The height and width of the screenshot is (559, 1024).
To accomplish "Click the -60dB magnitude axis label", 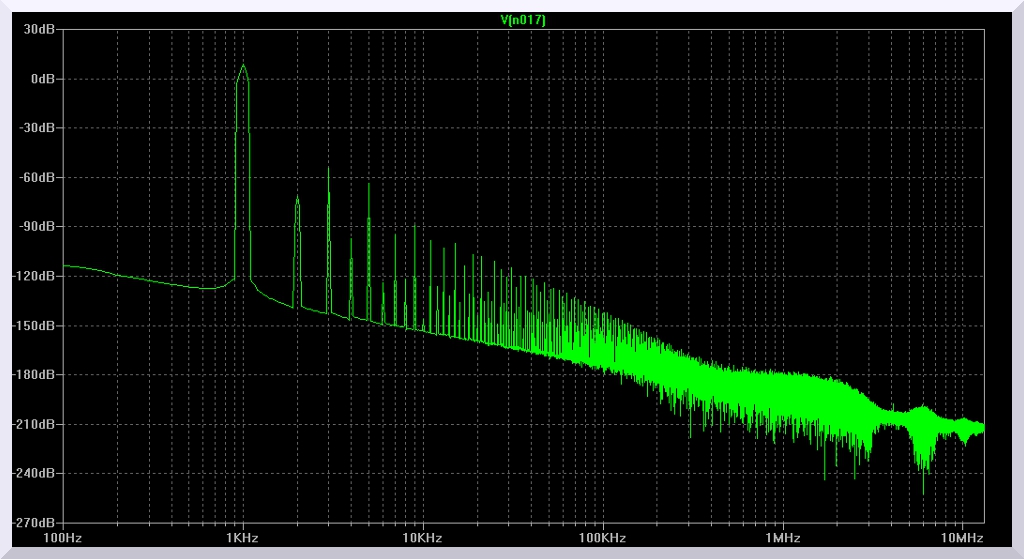I will coord(36,178).
